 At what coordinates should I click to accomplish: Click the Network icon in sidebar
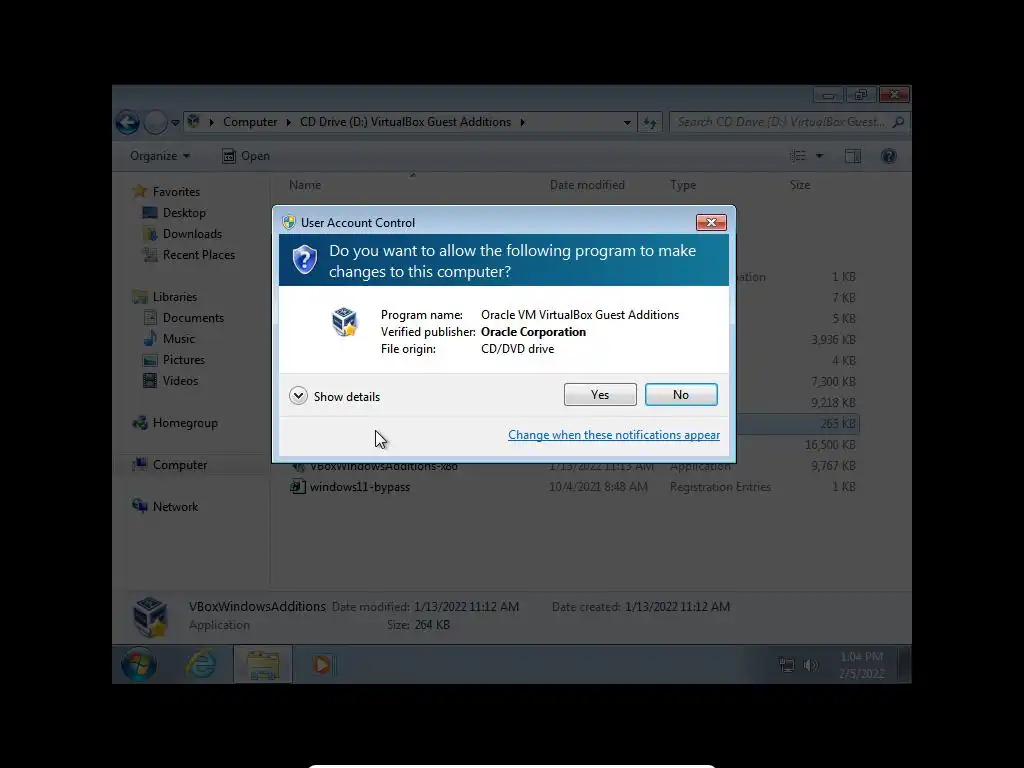(140, 507)
